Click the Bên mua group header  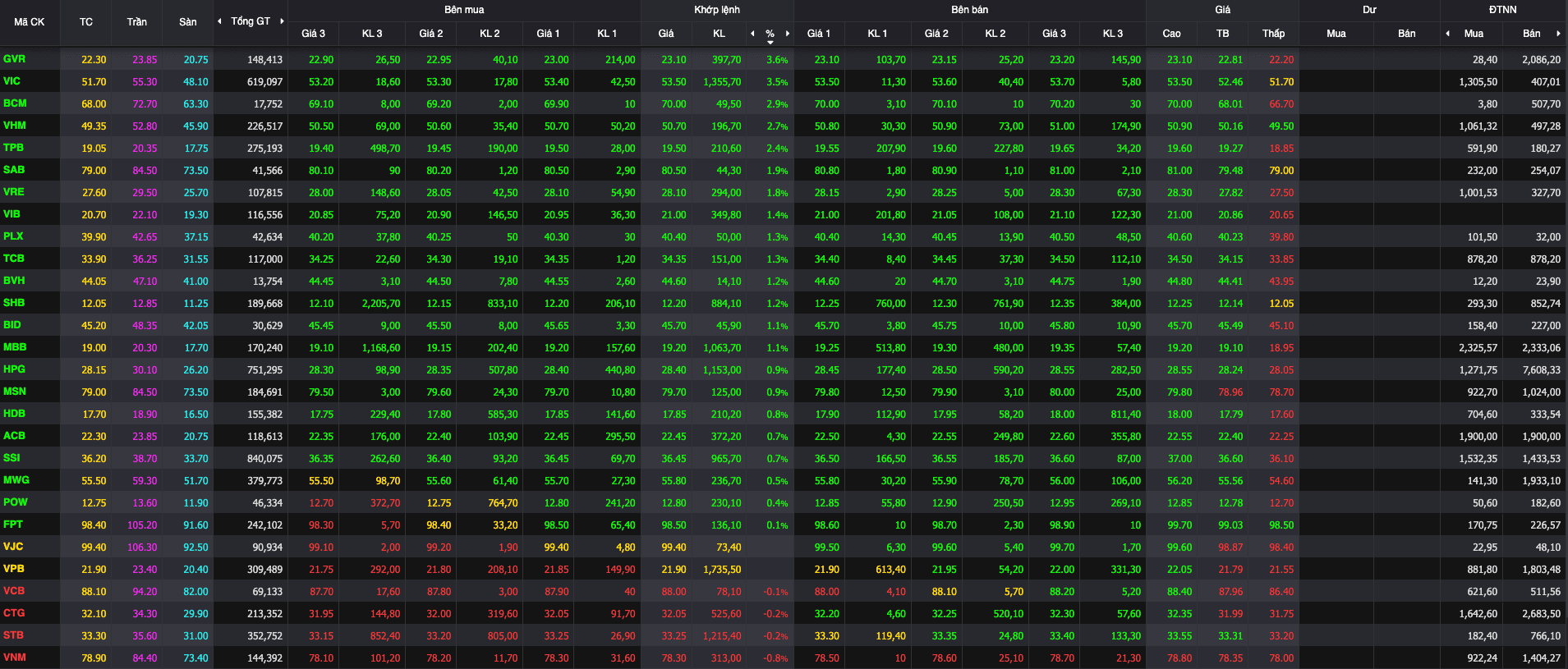click(464, 10)
